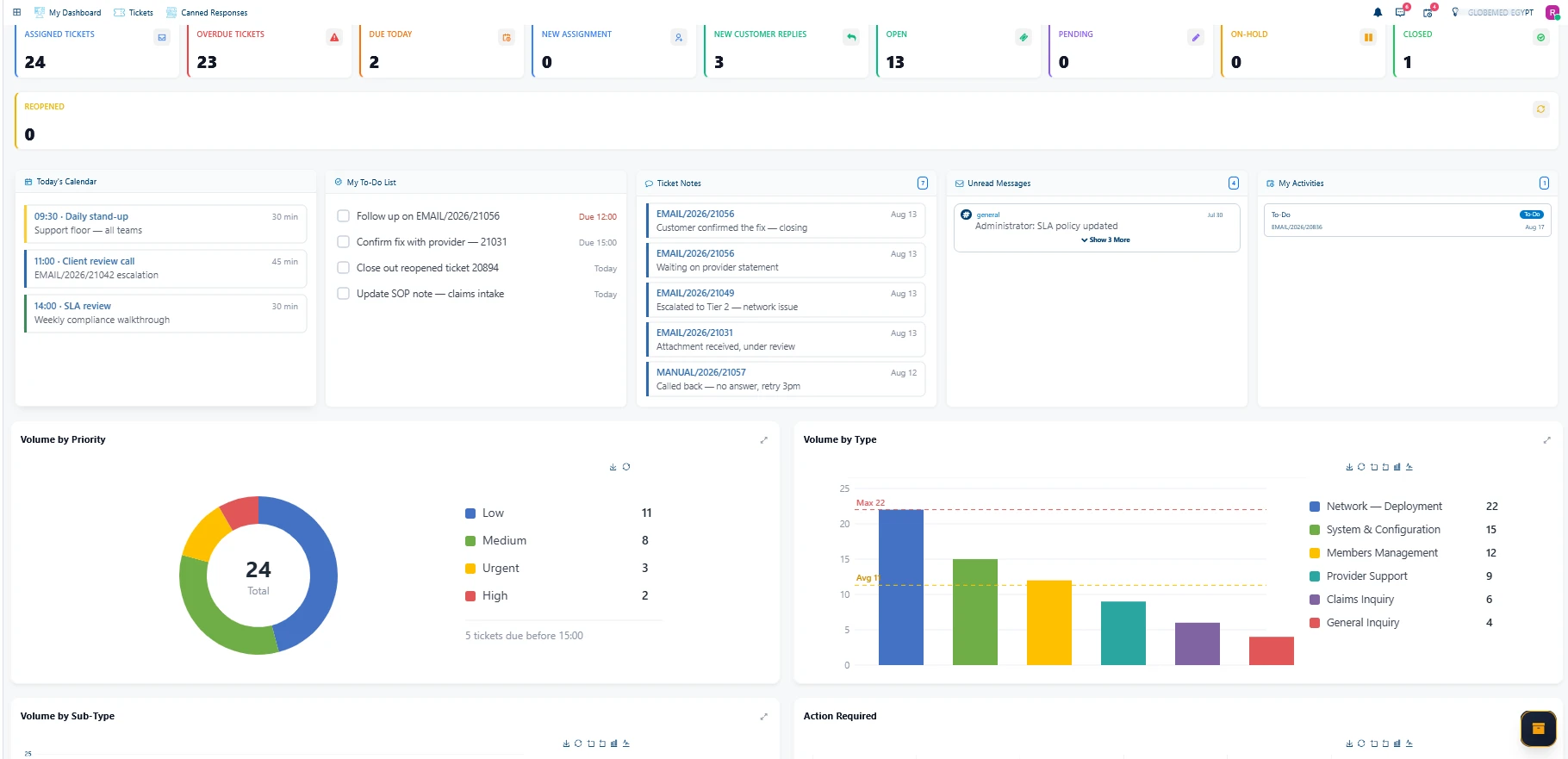Switch Volume by Type to line chart view

point(1409,467)
